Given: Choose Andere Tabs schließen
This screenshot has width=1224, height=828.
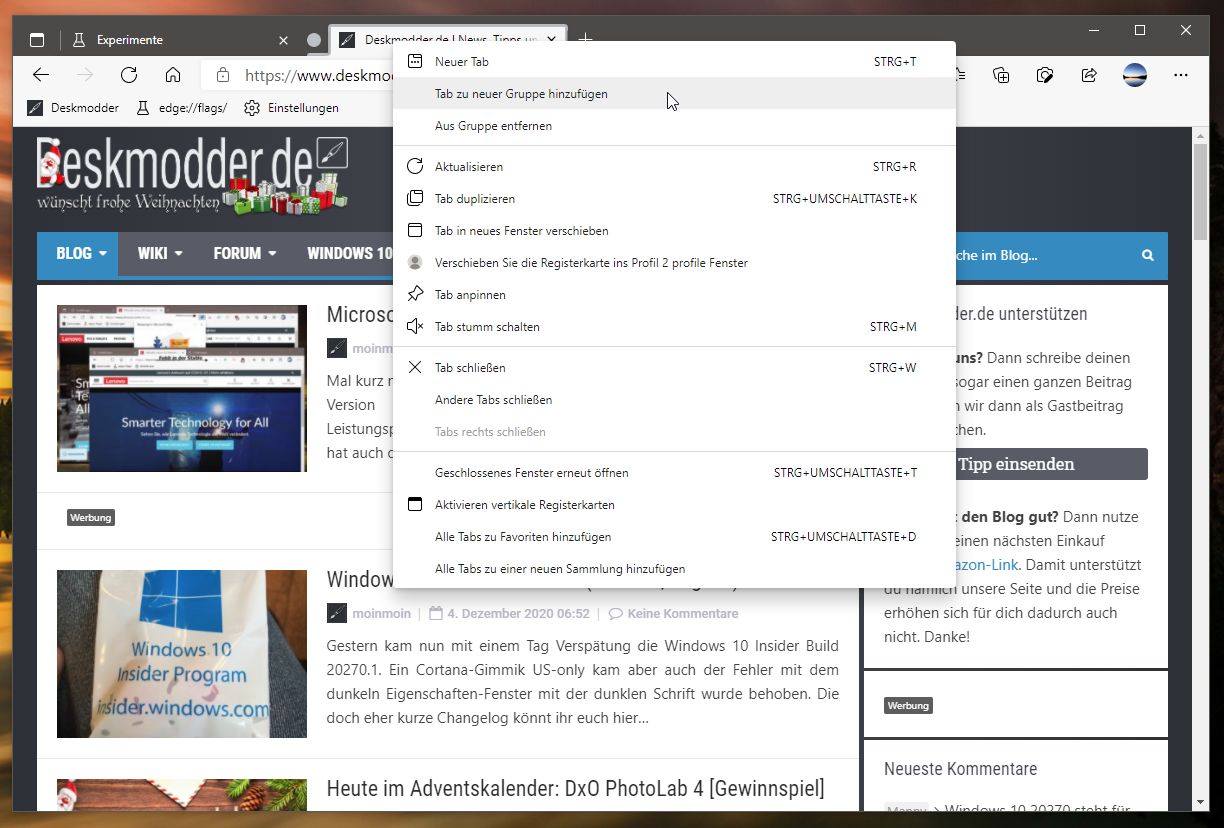Looking at the screenshot, I should (674, 400).
